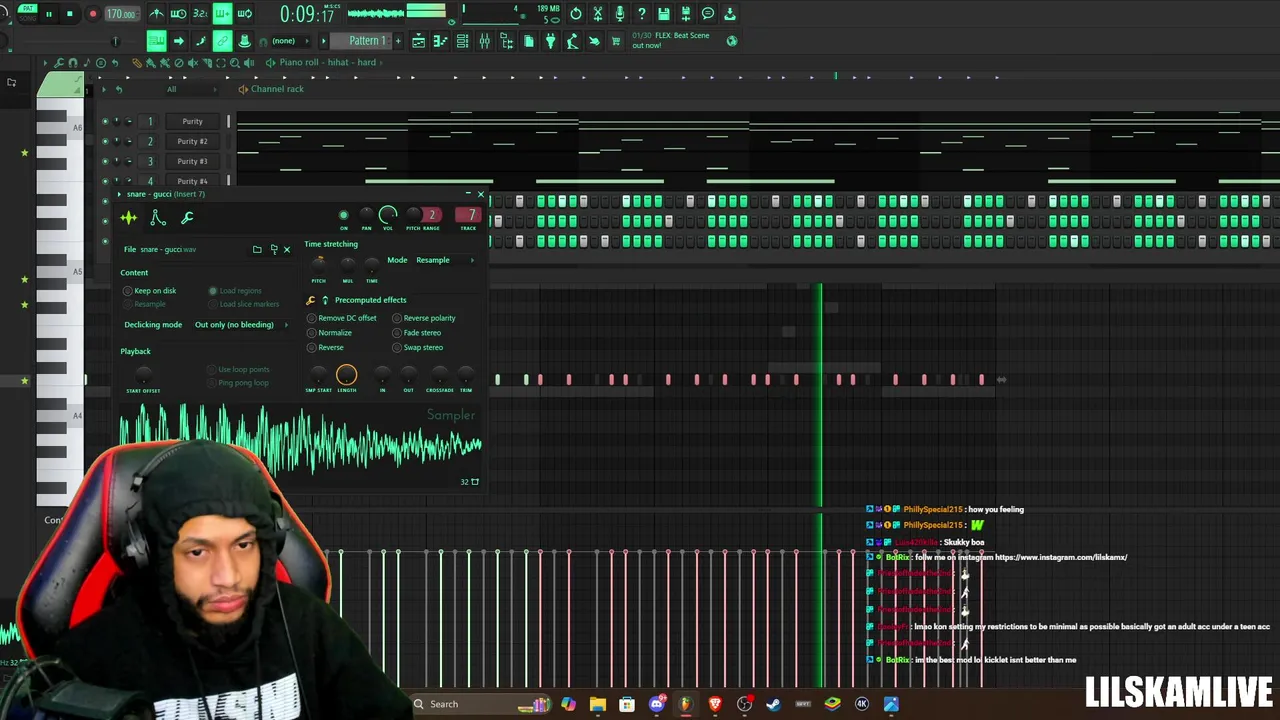Image resolution: width=1280 pixels, height=720 pixels.
Task: Click the pitch RANGE 2 value
Action: tap(432, 214)
